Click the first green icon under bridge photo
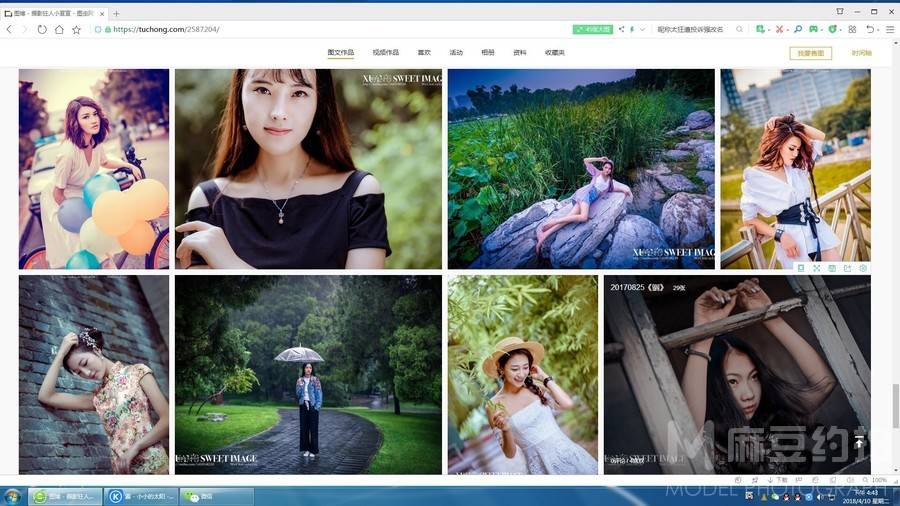This screenshot has height=506, width=900. coord(801,268)
